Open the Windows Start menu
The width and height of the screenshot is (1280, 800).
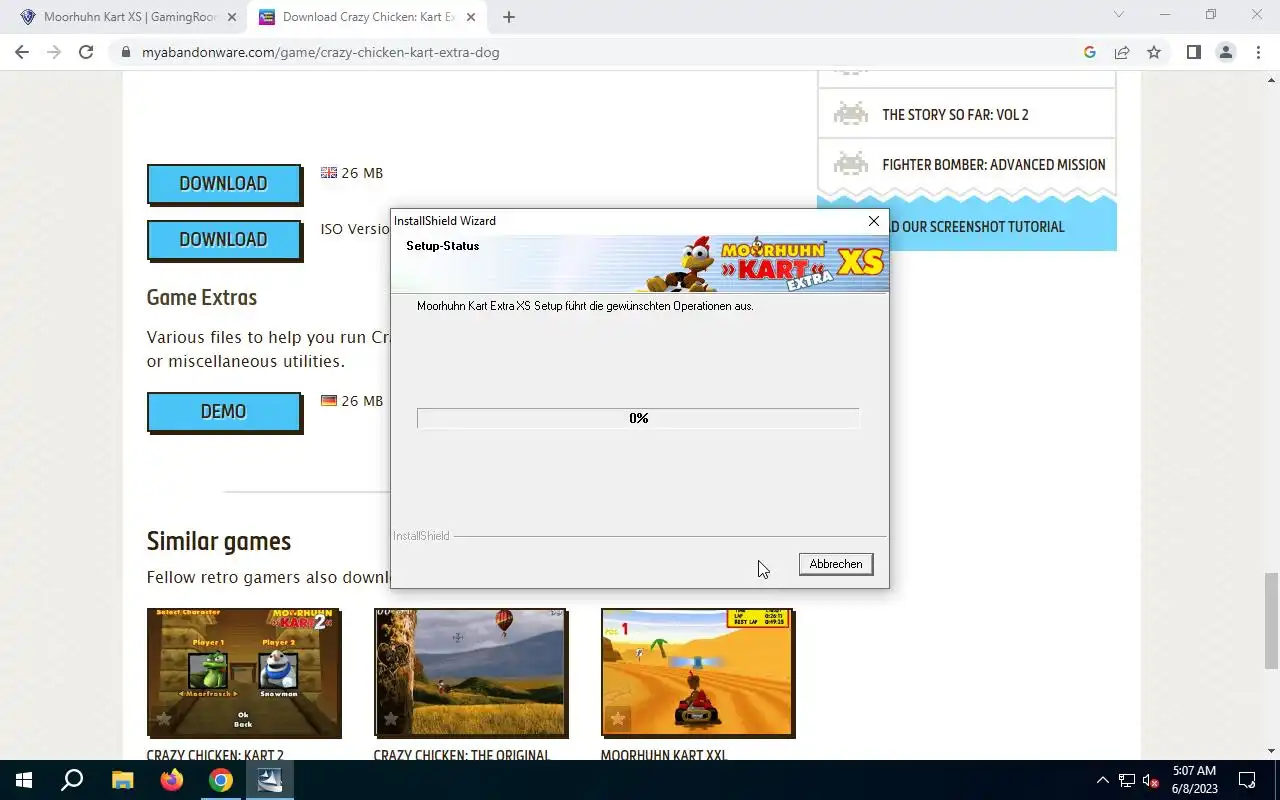pyautogui.click(x=24, y=780)
